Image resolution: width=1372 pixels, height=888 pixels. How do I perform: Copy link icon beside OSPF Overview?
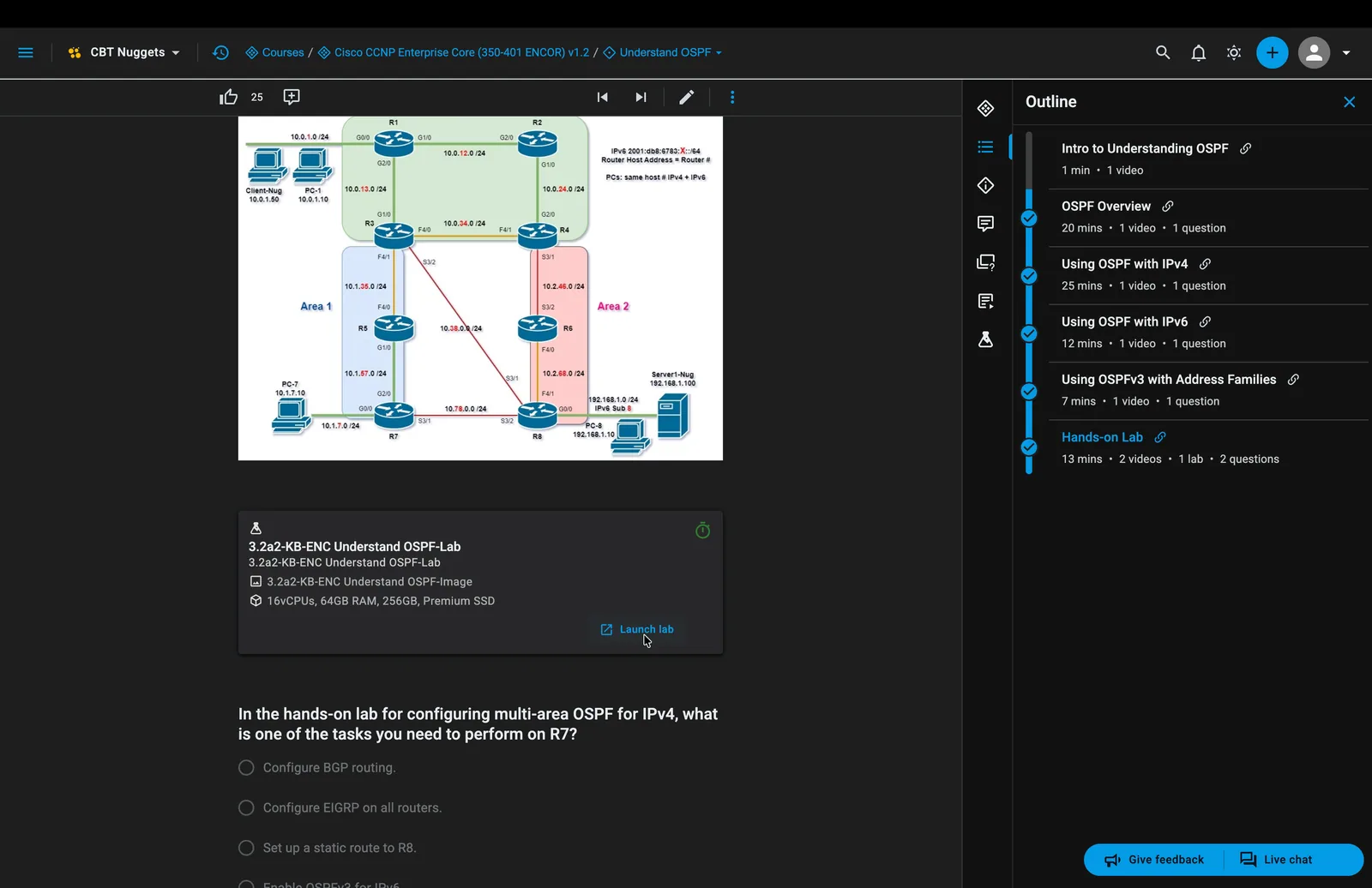point(1168,207)
